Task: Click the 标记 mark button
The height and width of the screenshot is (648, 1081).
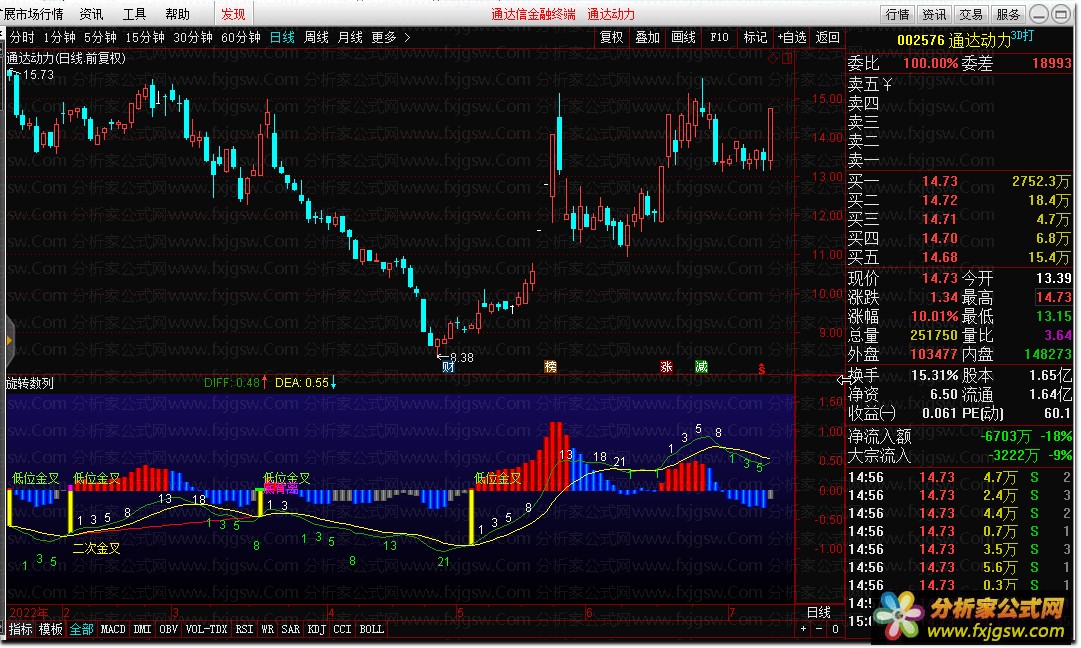Action: (756, 37)
